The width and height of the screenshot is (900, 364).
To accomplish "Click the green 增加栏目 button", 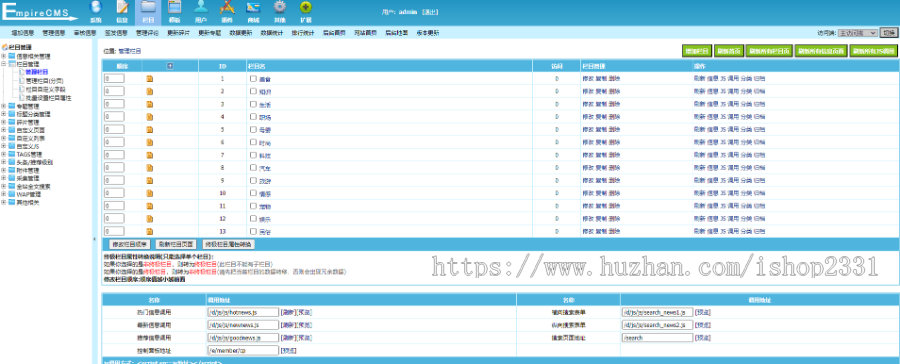I will tap(697, 51).
